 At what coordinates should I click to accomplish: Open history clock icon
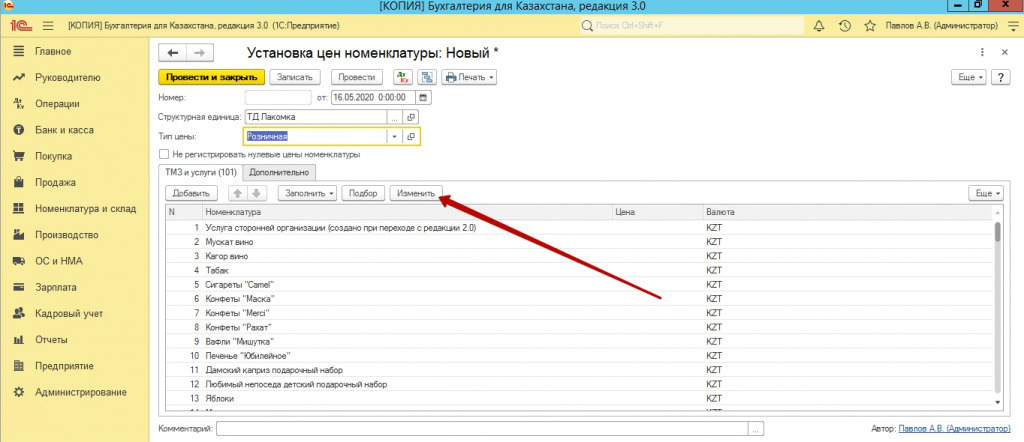[844, 26]
